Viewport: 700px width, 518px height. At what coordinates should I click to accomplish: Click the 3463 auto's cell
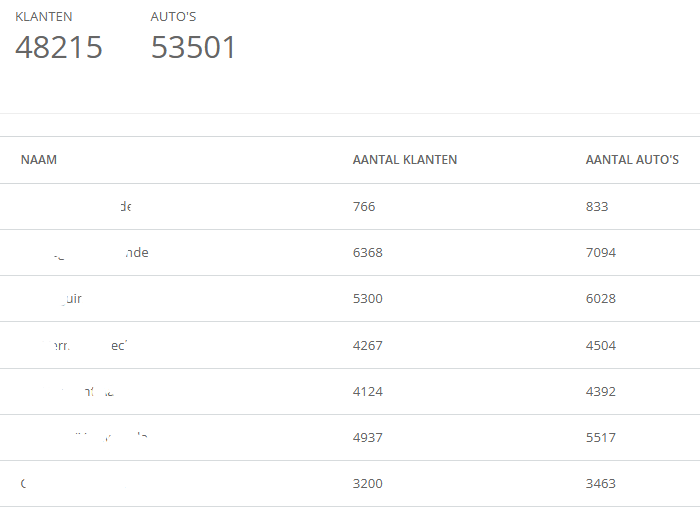[x=601, y=484]
